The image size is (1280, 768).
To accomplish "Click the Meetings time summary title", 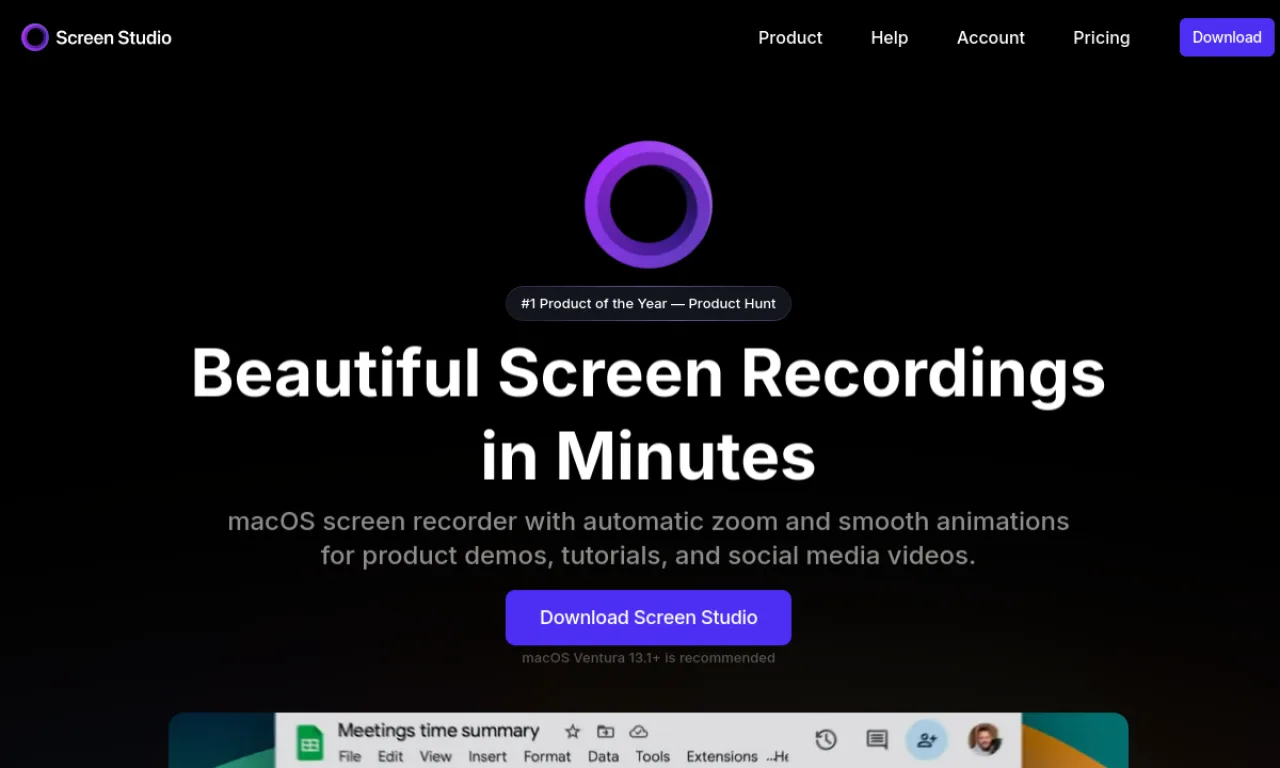I will coord(438,731).
